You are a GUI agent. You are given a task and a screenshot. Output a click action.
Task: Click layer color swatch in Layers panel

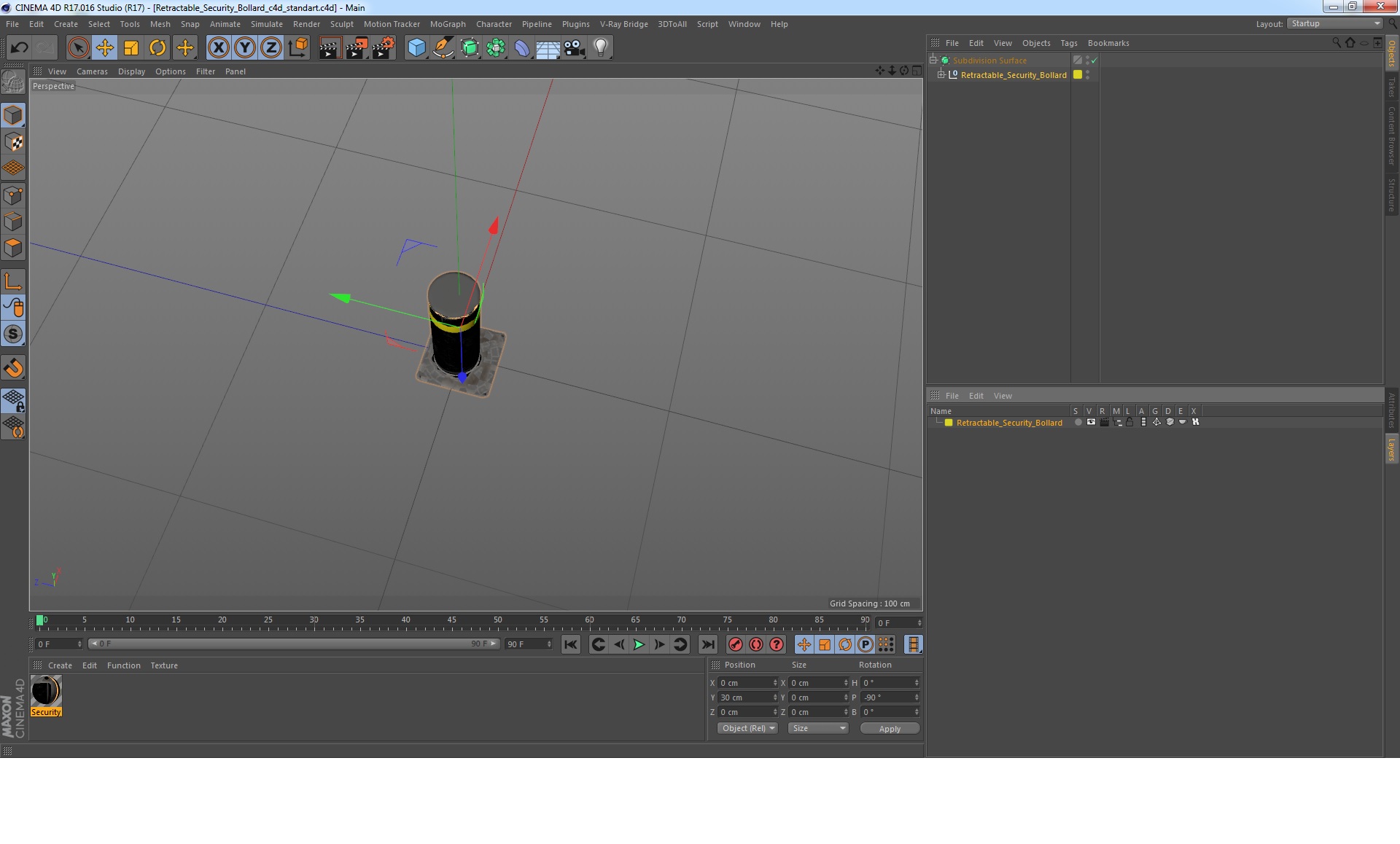[x=949, y=423]
